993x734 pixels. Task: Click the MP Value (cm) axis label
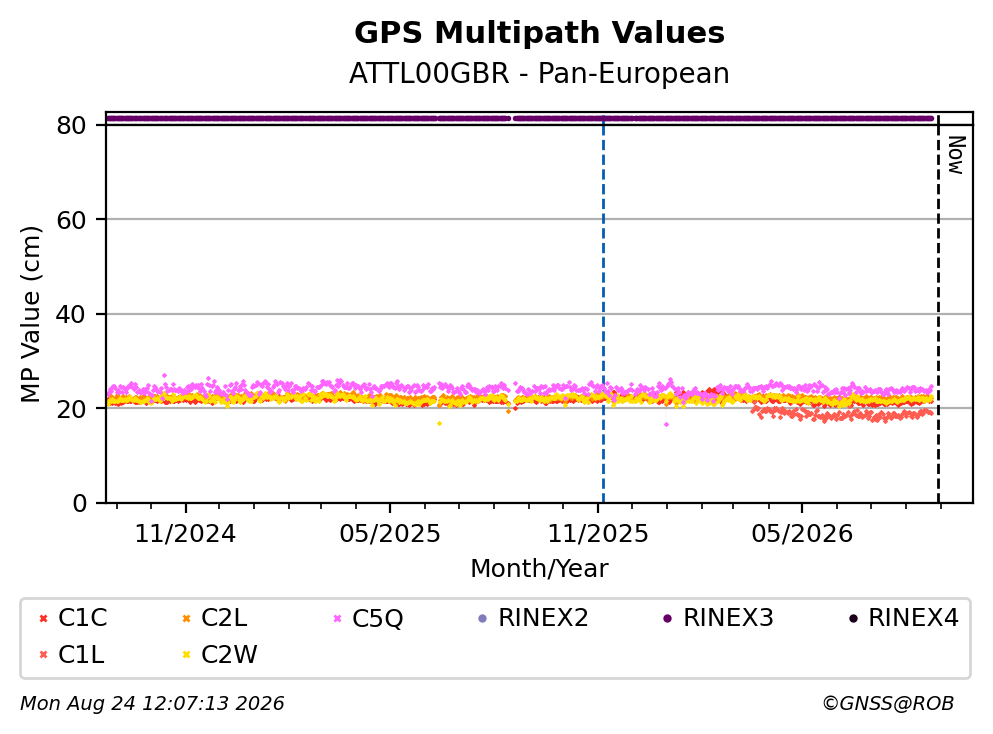point(30,314)
